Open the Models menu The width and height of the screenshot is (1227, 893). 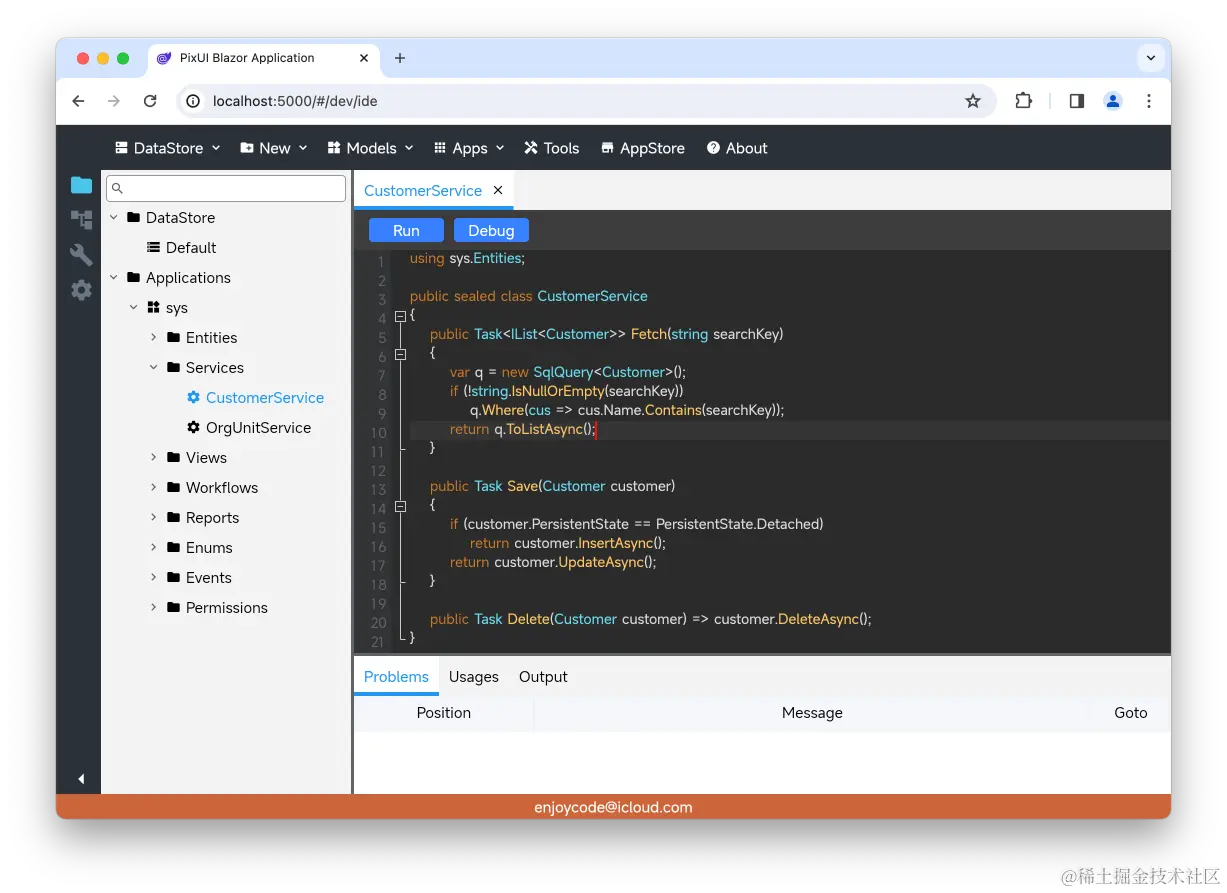[x=370, y=148]
